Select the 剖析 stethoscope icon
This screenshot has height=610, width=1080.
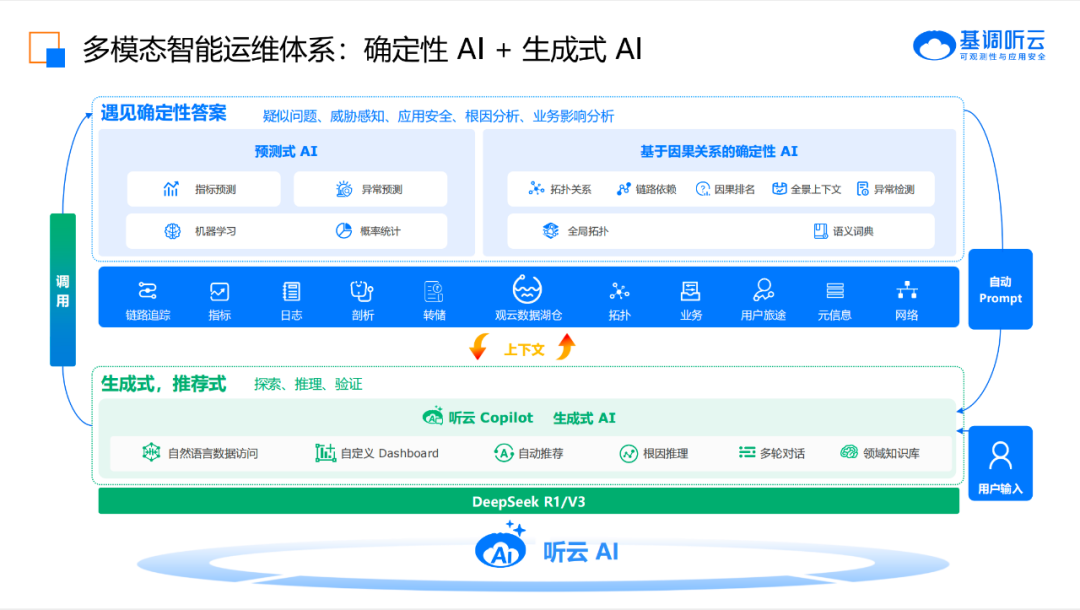pyautogui.click(x=362, y=291)
